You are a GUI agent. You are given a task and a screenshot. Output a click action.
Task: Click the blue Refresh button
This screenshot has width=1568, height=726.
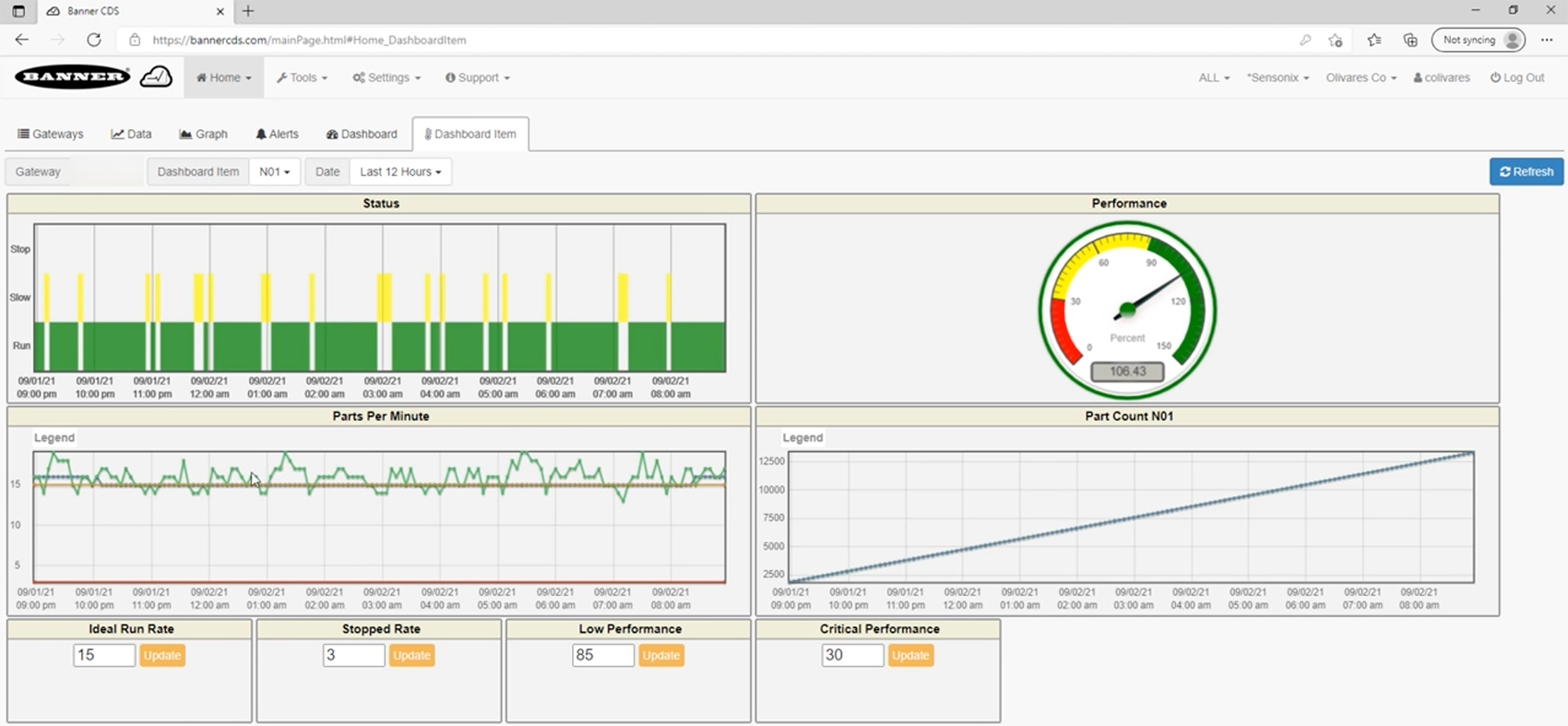(1526, 172)
